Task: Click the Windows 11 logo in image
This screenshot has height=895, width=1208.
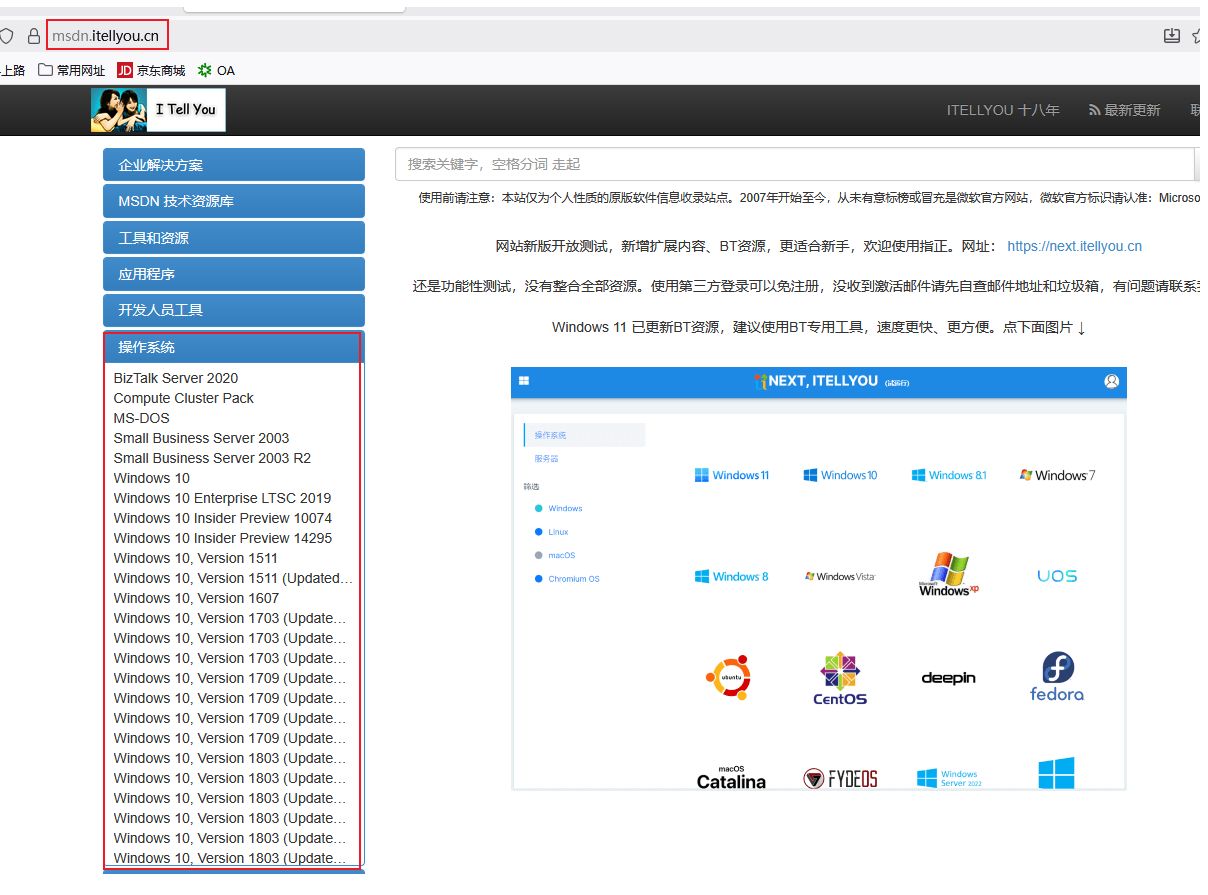Action: [x=731, y=475]
